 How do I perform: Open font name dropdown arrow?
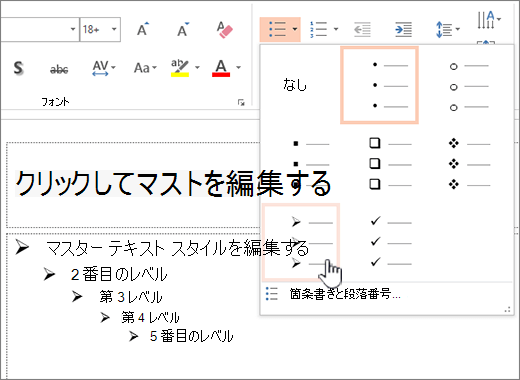click(73, 29)
